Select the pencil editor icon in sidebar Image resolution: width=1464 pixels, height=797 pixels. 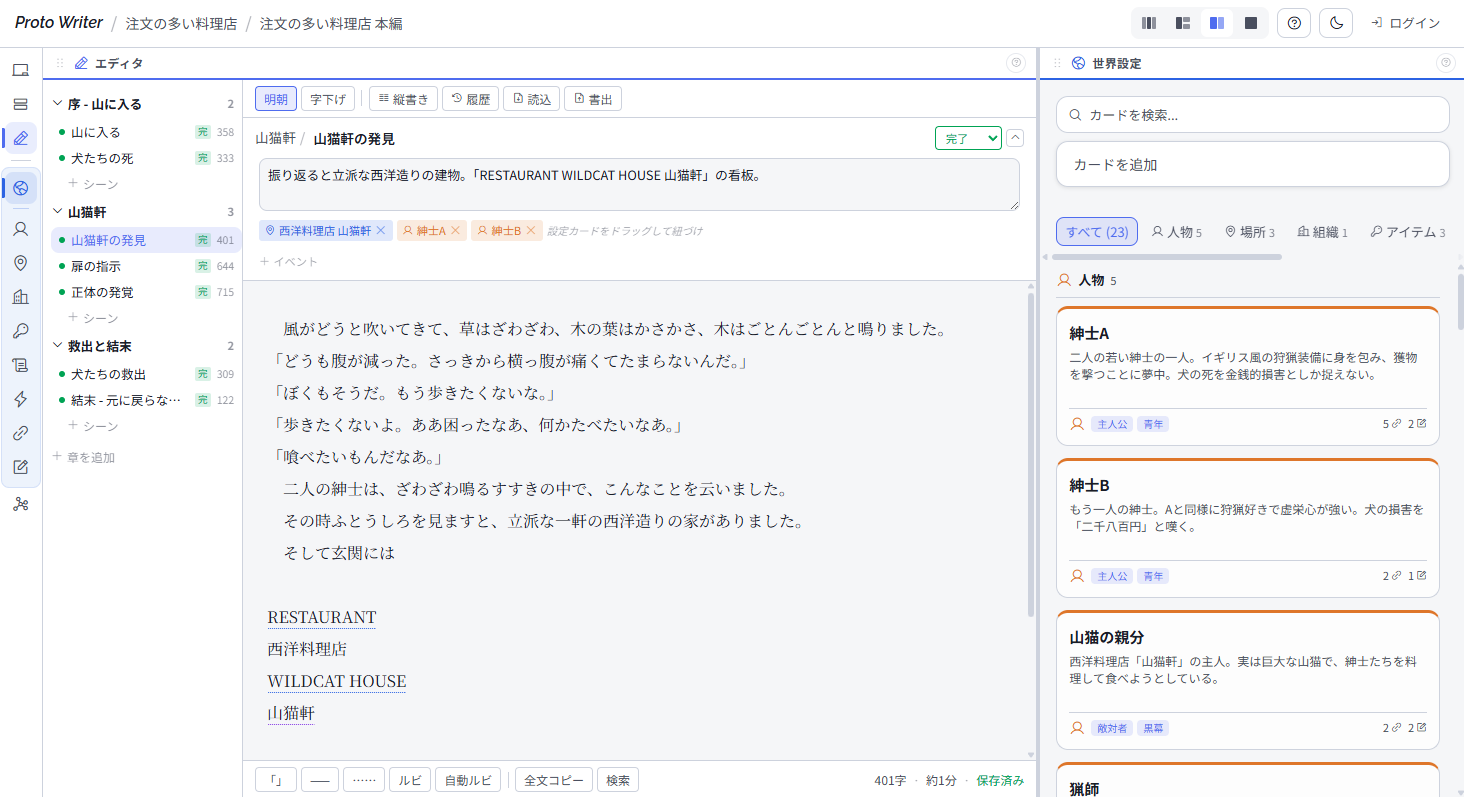tap(21, 138)
